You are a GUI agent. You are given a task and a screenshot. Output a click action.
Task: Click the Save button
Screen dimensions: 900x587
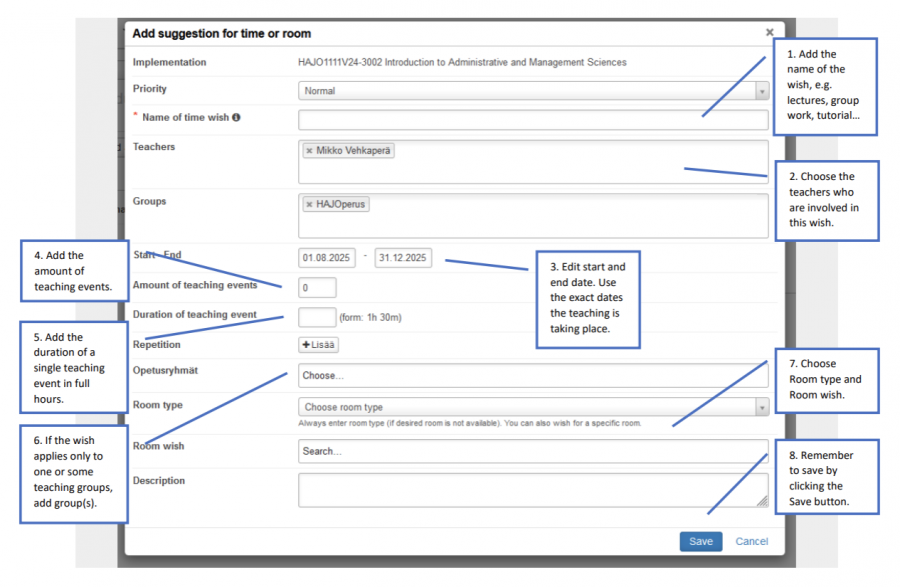coord(700,541)
